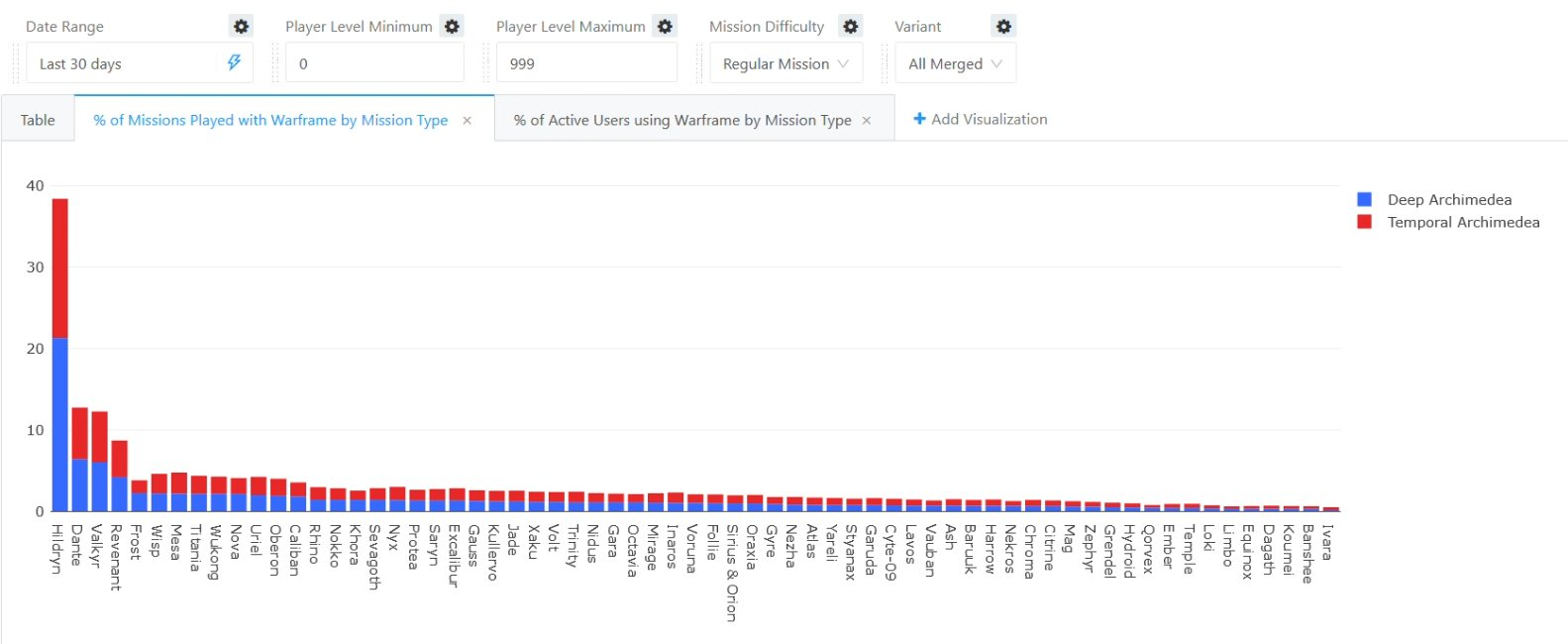This screenshot has width=1568, height=644.
Task: Grab the Player Level Maximum widget handle
Action: tap(486, 62)
